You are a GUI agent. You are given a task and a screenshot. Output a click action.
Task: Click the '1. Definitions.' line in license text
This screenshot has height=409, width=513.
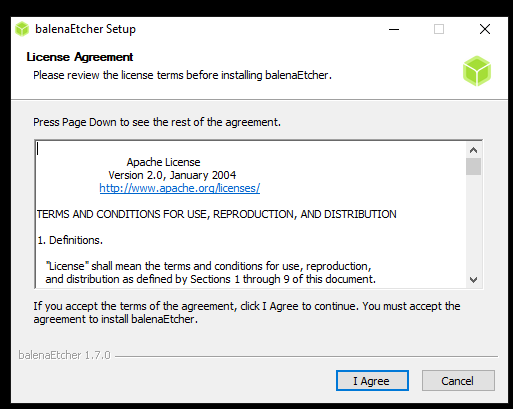(x=70, y=240)
